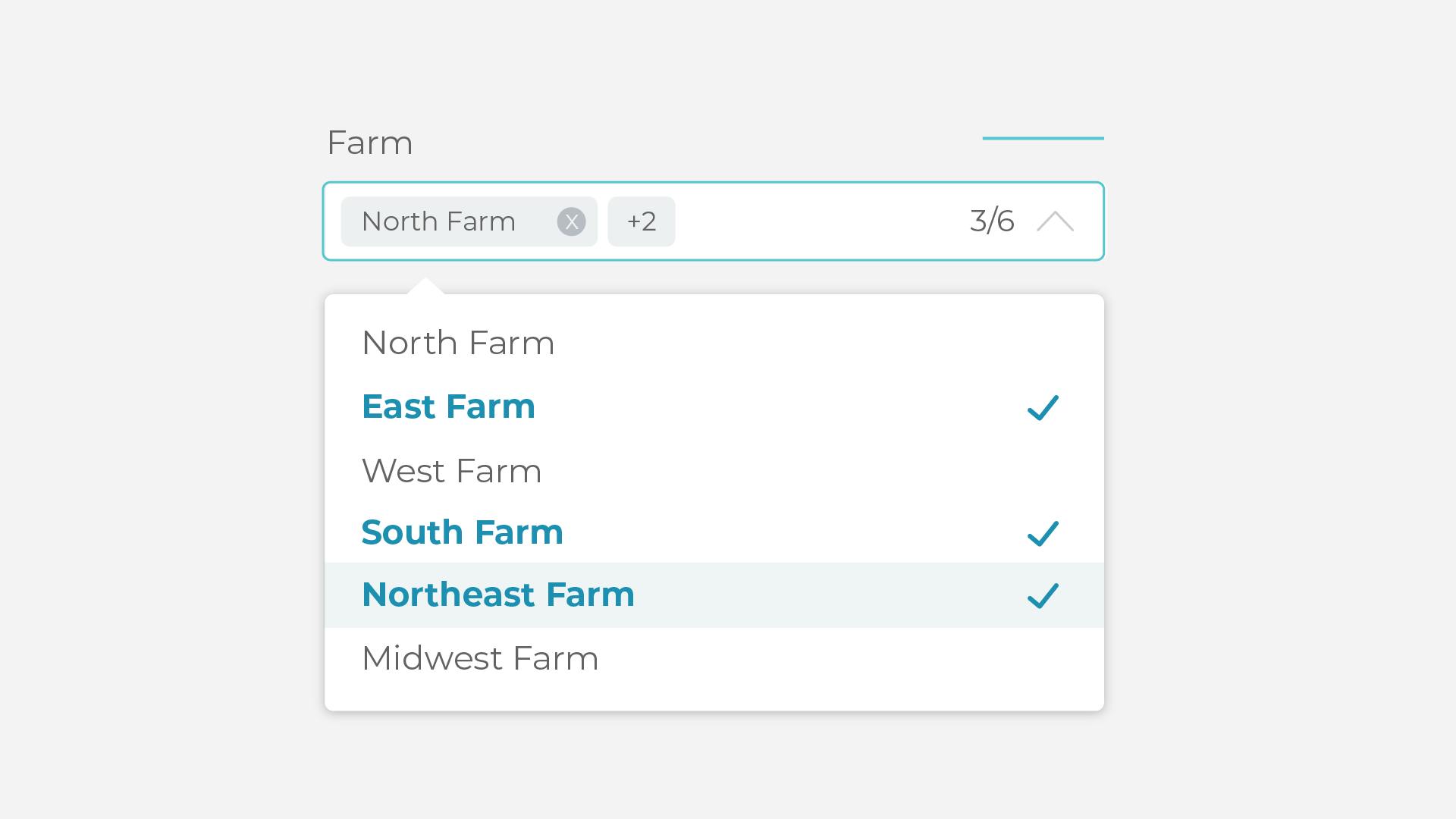Select North Farm in the list
The image size is (1456, 819).
click(458, 343)
